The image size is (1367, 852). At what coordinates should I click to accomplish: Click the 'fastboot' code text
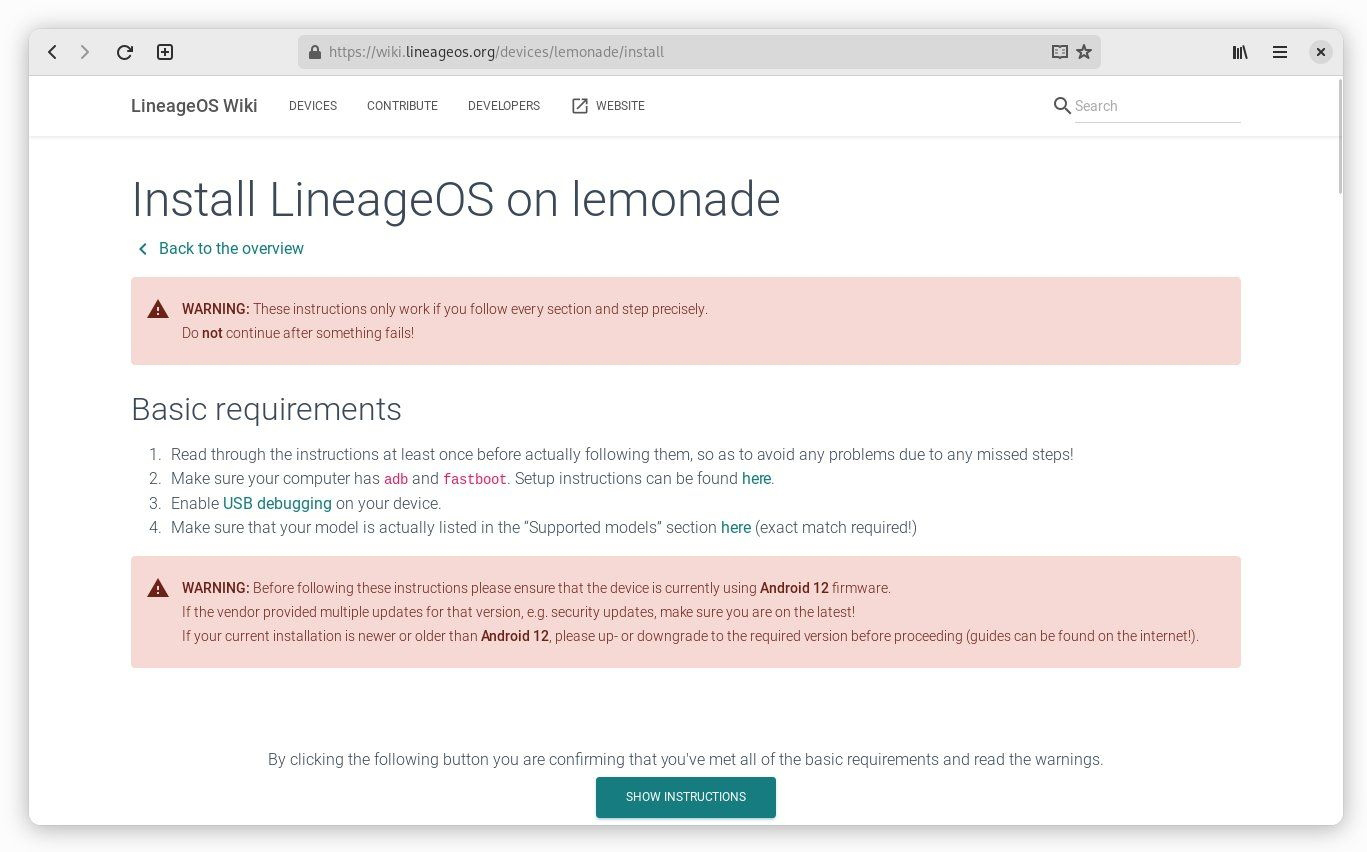pyautogui.click(x=475, y=479)
